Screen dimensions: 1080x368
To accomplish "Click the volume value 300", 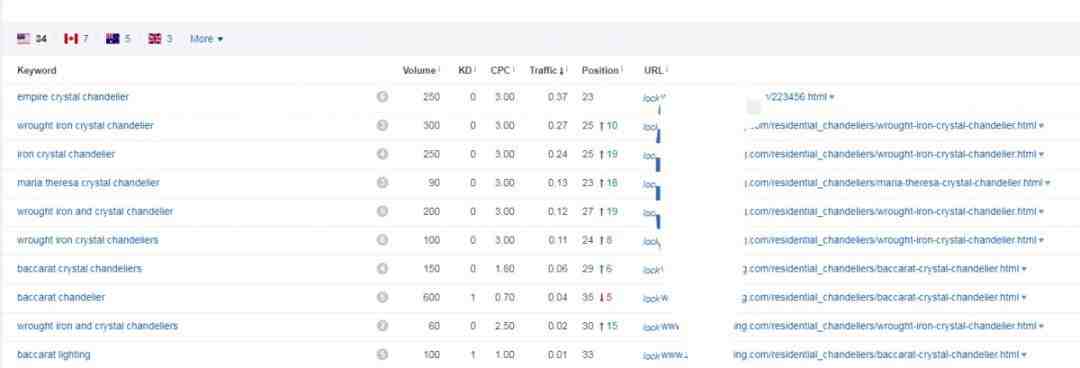I will [431, 125].
